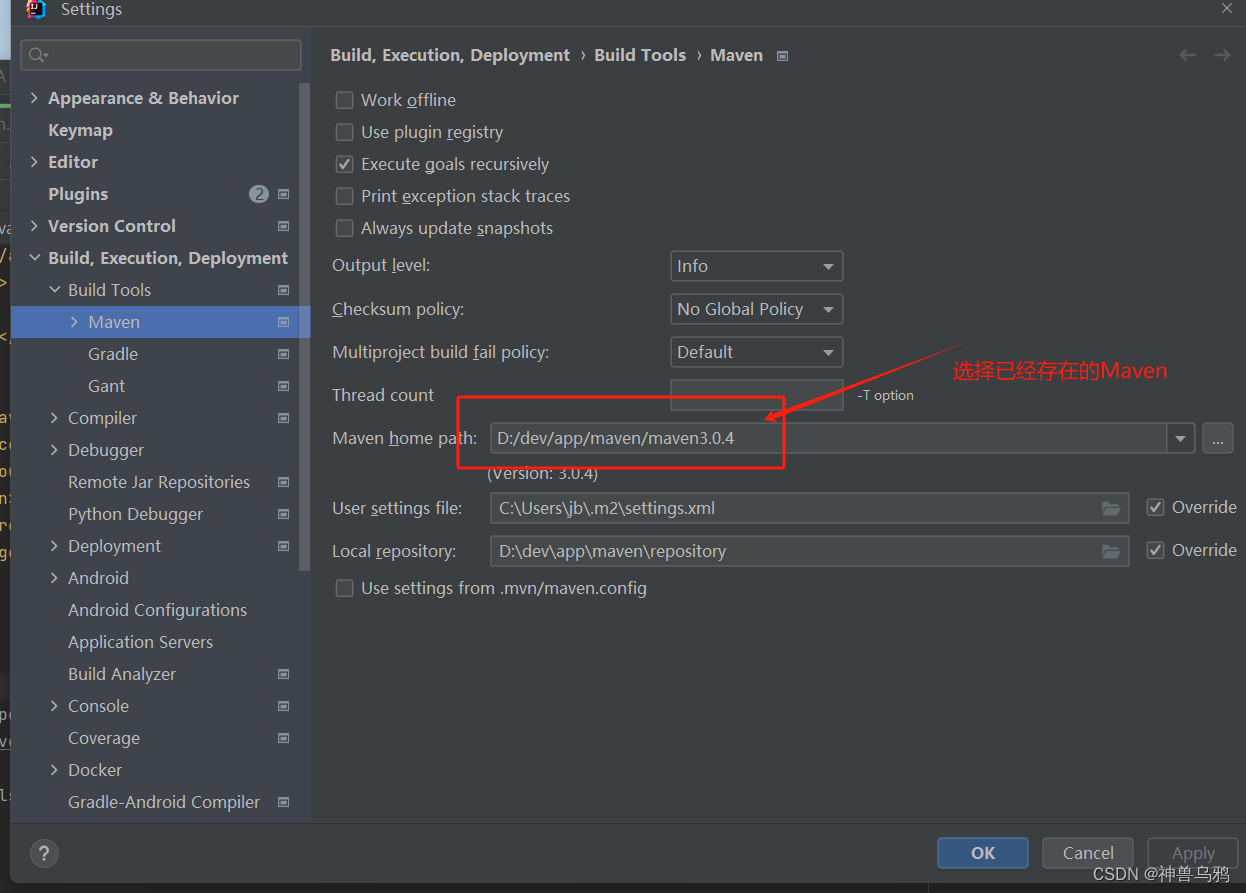Open the Multiproject build fail policy dropdown
The height and width of the screenshot is (893, 1246).
tap(756, 352)
